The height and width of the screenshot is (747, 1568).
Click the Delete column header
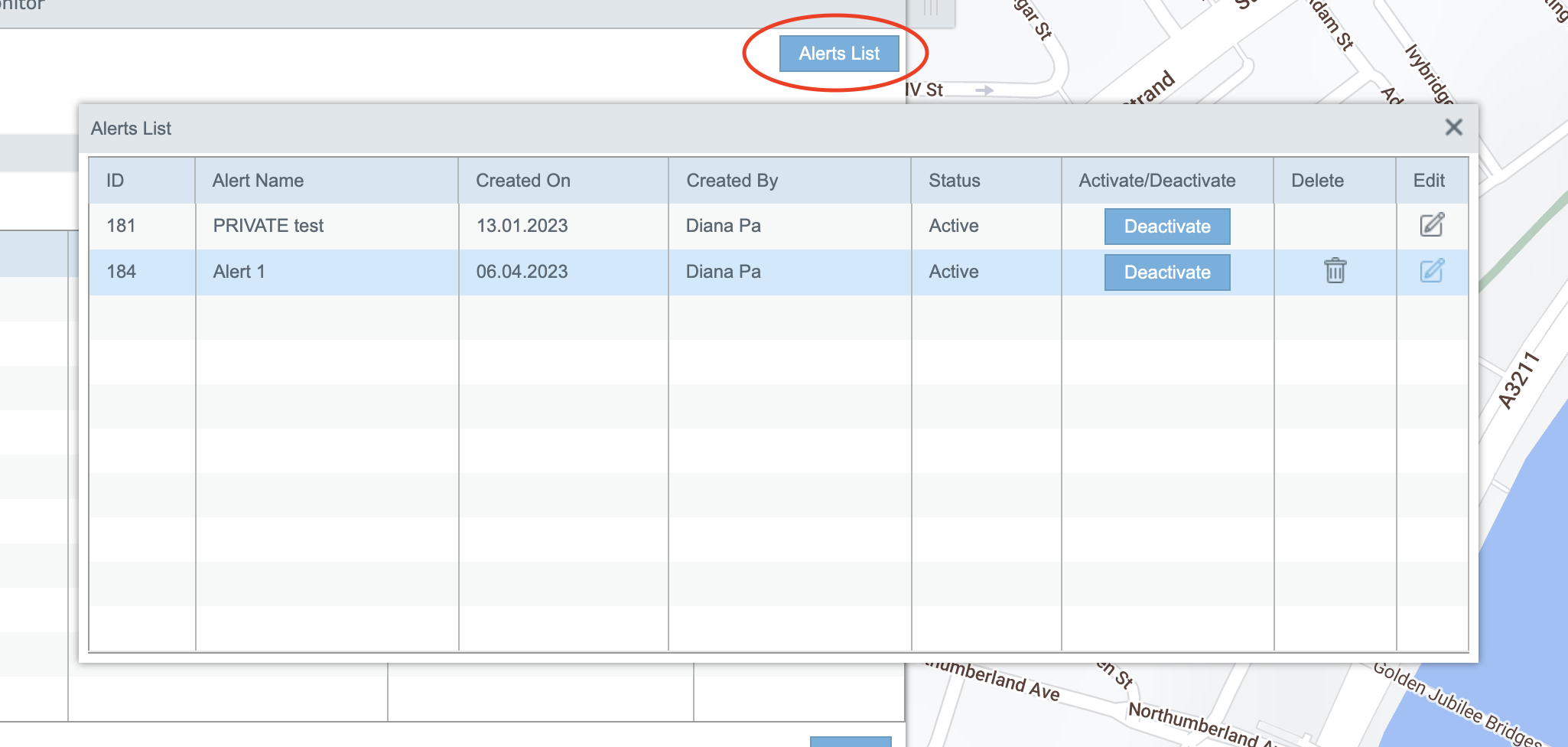pos(1317,181)
